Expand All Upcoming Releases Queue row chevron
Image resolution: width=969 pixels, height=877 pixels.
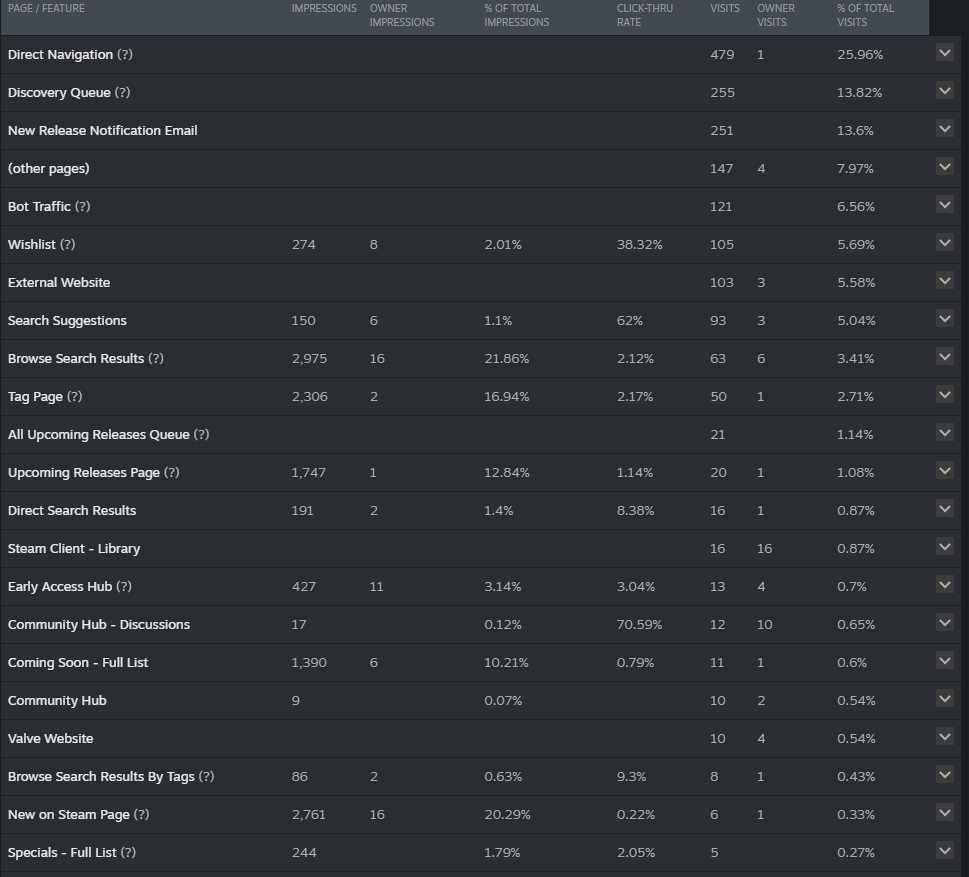(x=944, y=433)
